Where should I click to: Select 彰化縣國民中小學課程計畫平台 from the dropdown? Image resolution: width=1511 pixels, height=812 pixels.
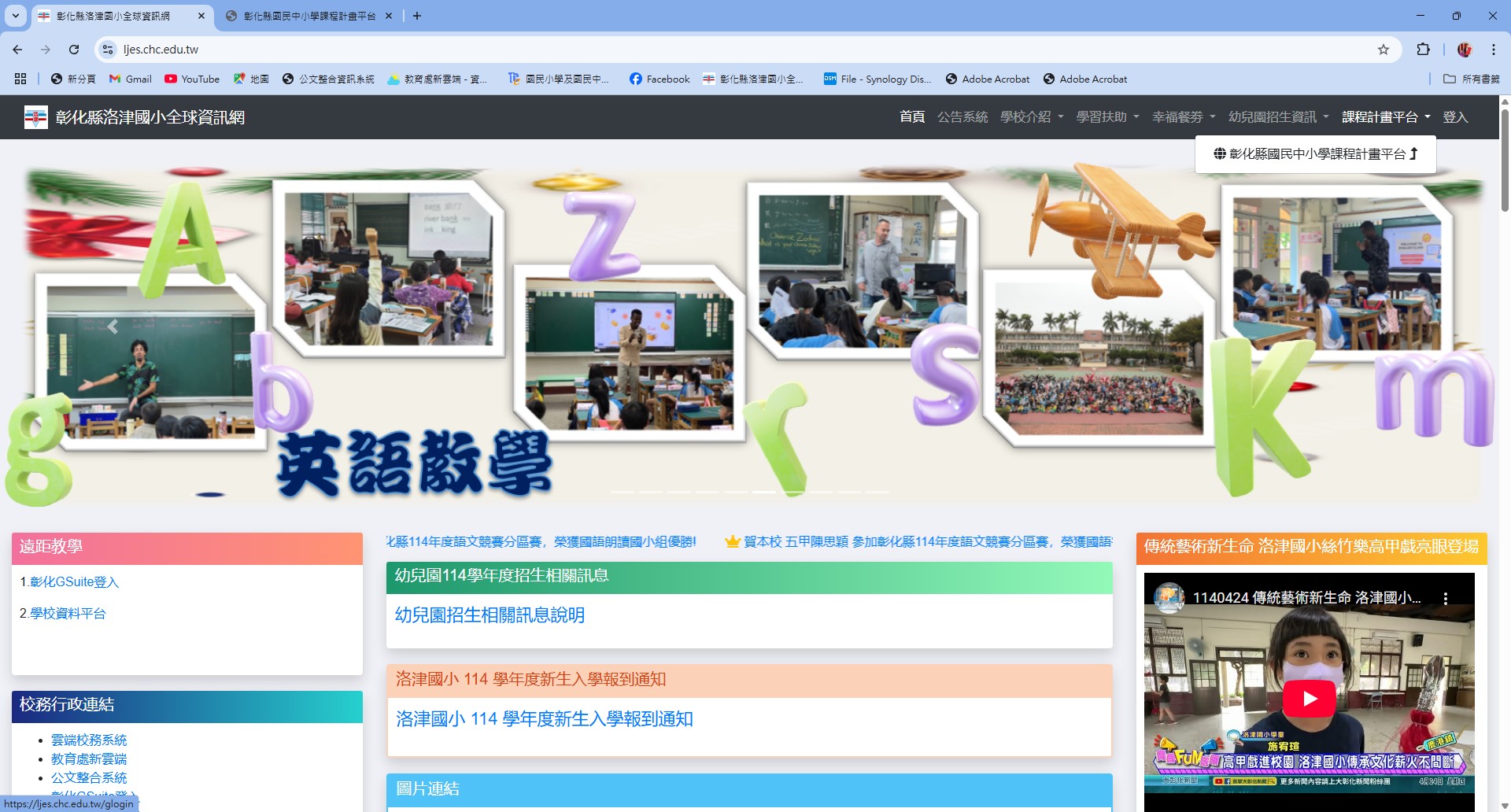(x=1315, y=154)
